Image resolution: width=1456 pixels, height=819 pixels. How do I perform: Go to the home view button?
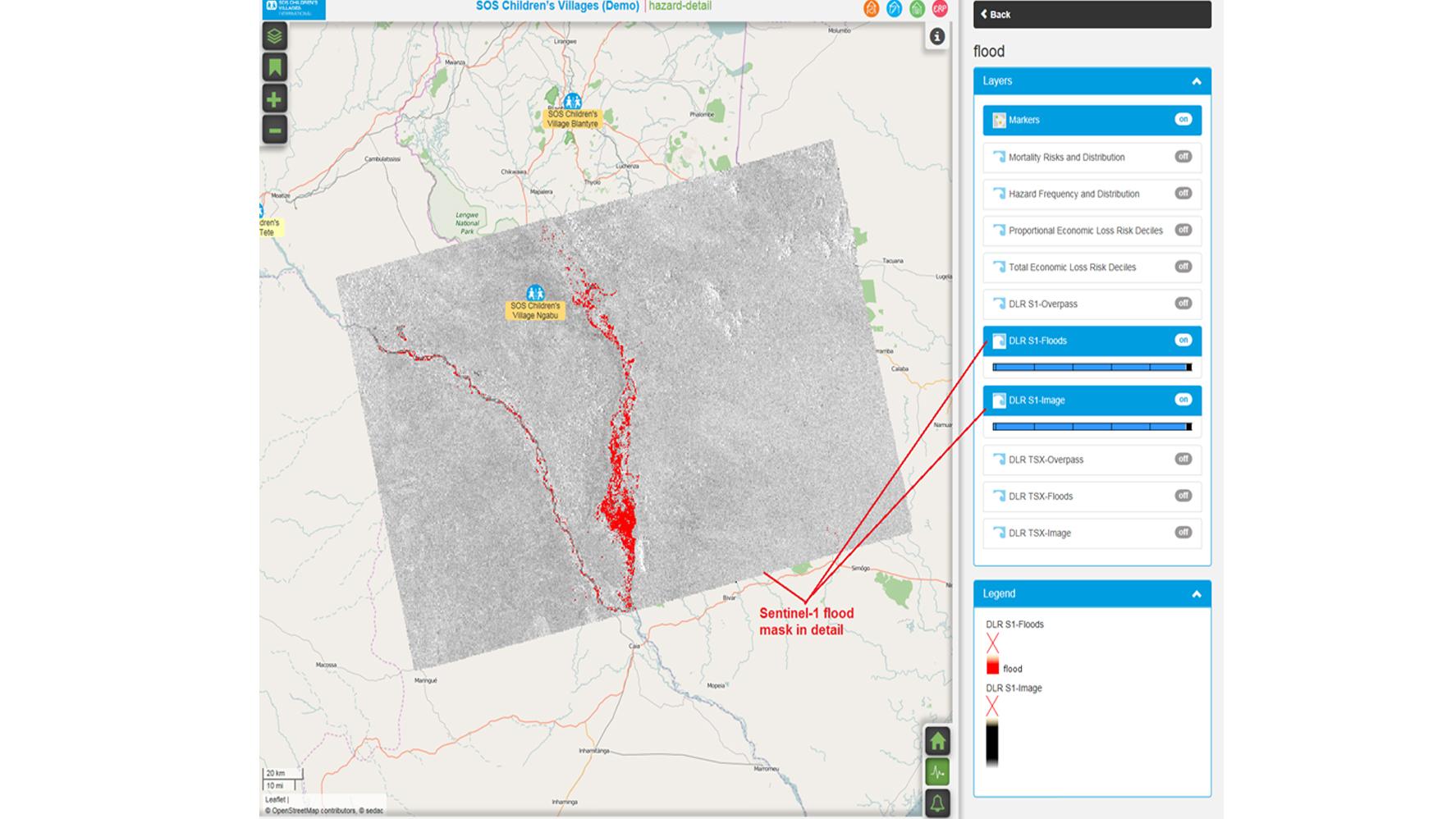937,741
